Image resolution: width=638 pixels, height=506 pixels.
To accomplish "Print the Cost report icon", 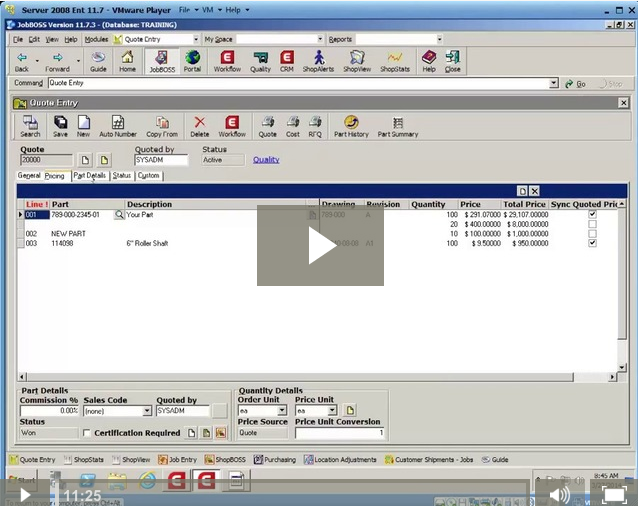I will tap(293, 126).
